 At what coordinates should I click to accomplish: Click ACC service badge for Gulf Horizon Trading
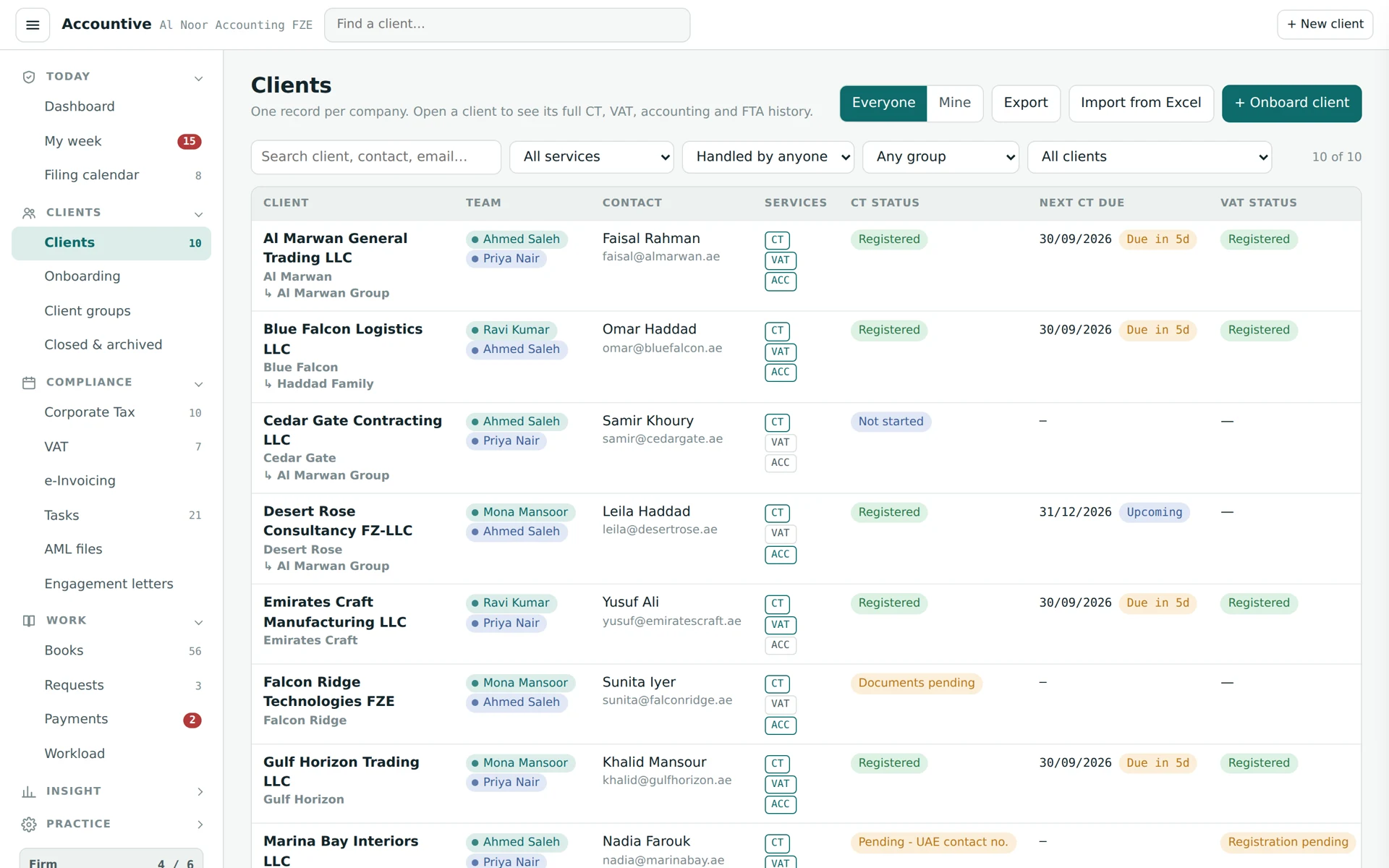tap(780, 804)
